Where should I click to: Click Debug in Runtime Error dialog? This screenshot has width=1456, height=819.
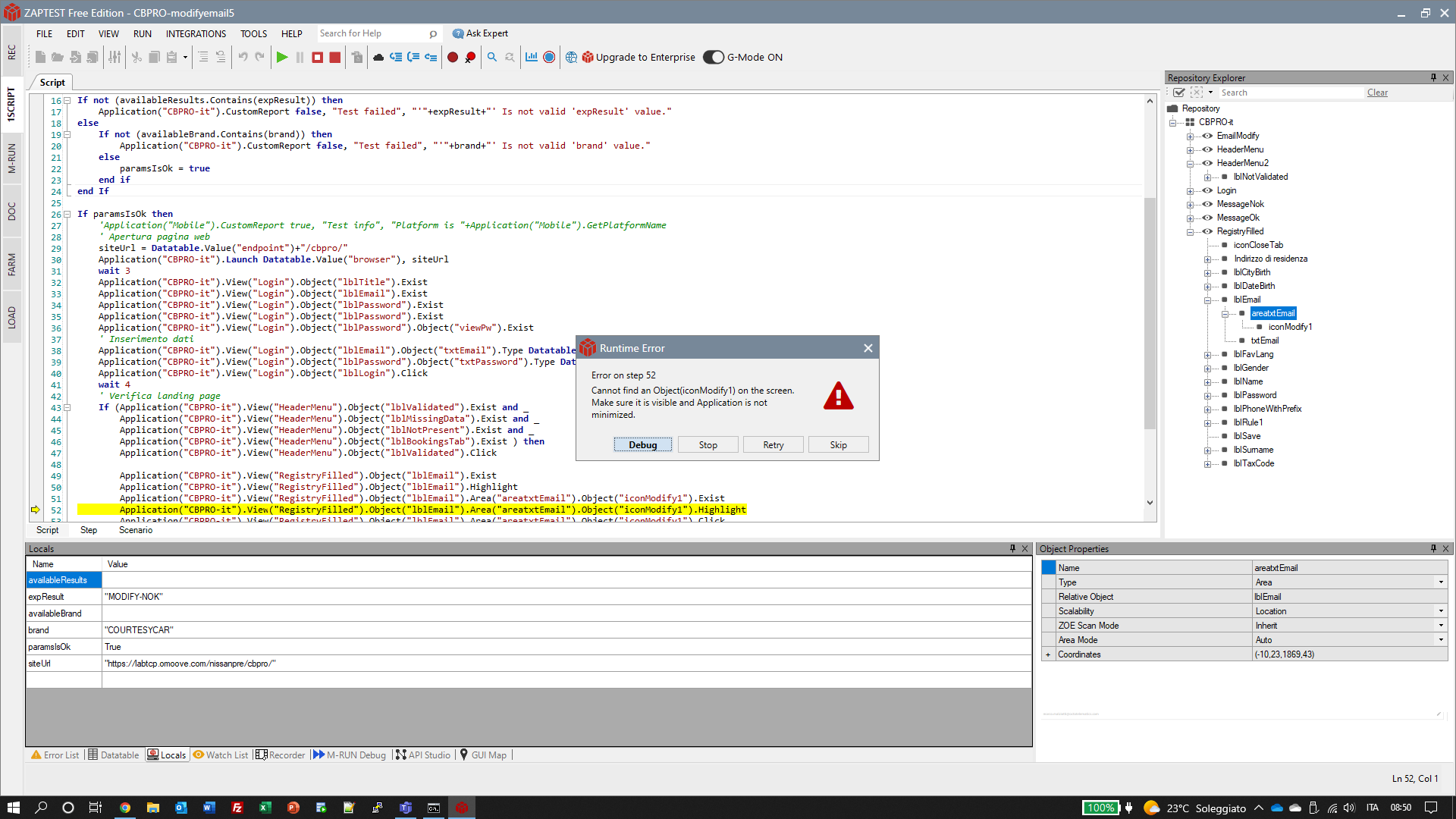642,445
